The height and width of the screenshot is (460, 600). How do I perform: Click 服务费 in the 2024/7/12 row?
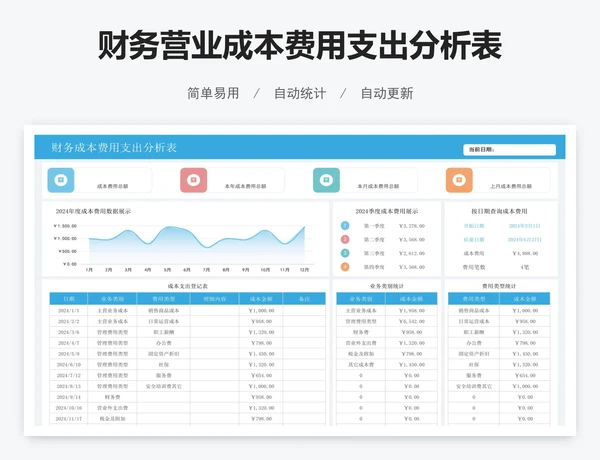(x=164, y=375)
